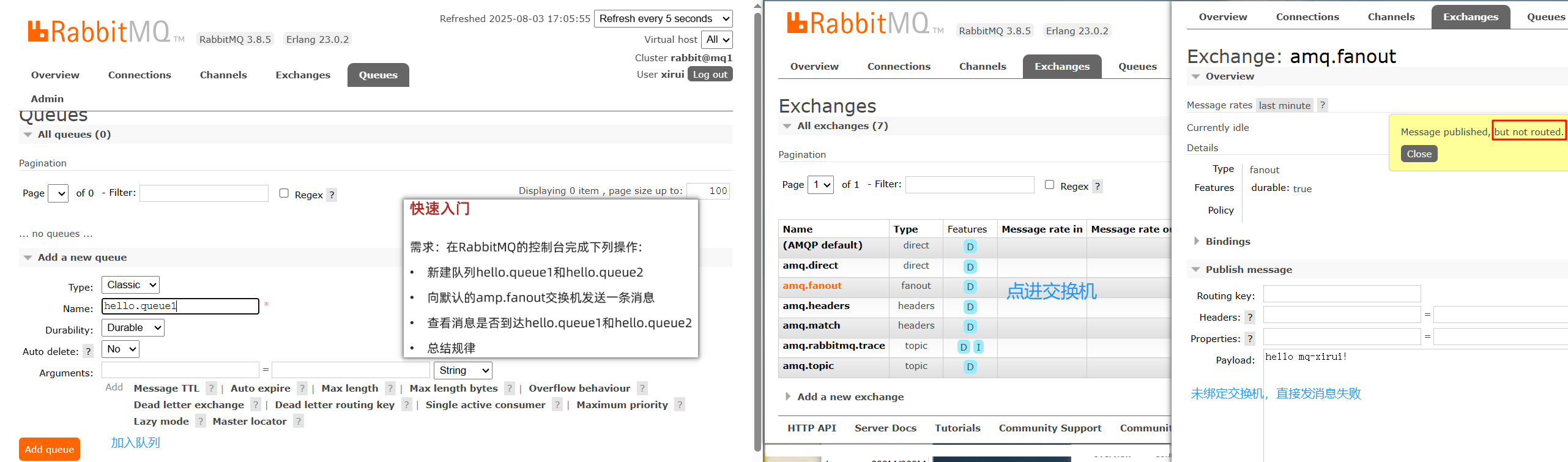The image size is (1568, 462).
Task: Click the help icon beside Single active consumer
Action: point(557,404)
